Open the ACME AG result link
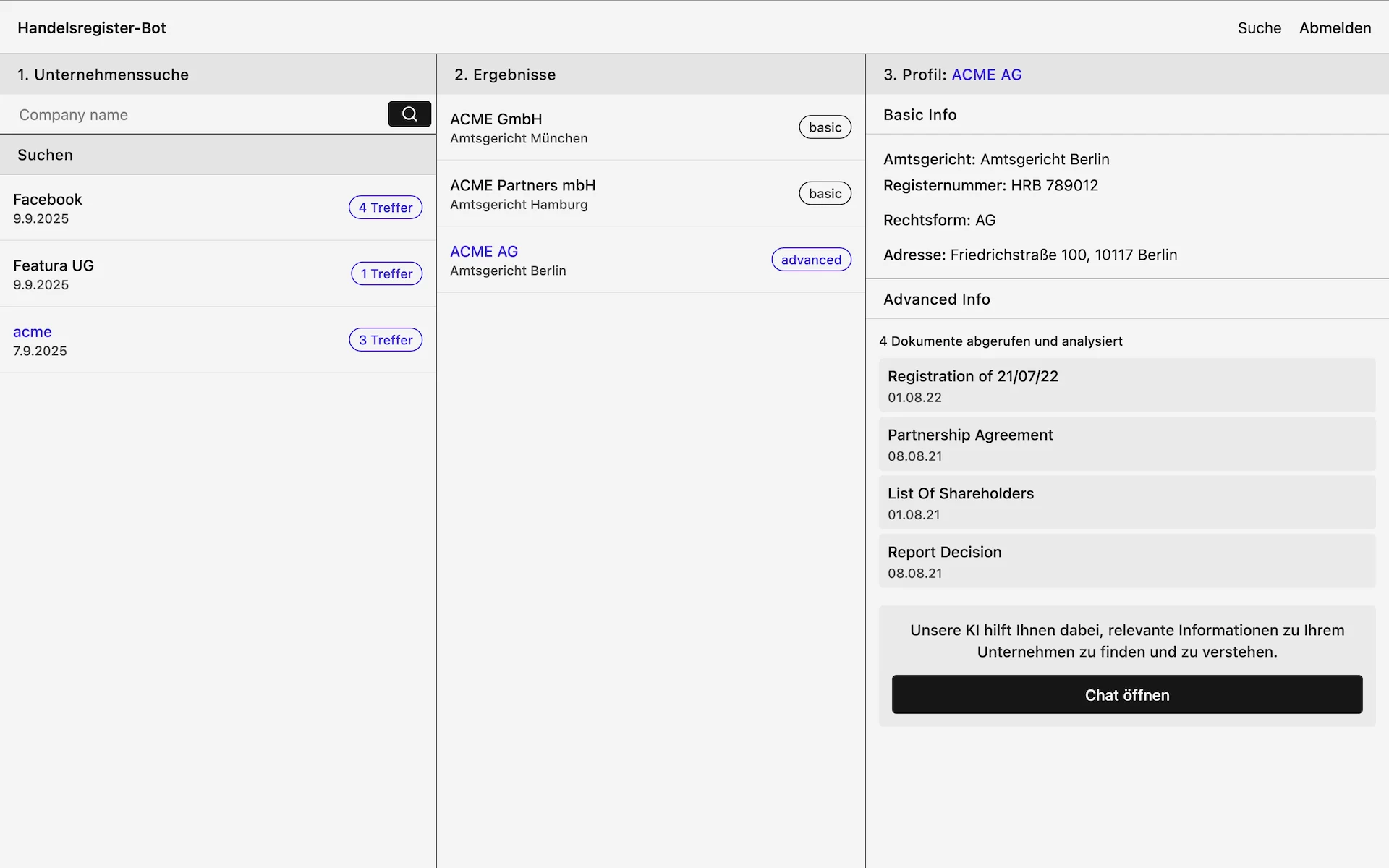 [x=484, y=252]
